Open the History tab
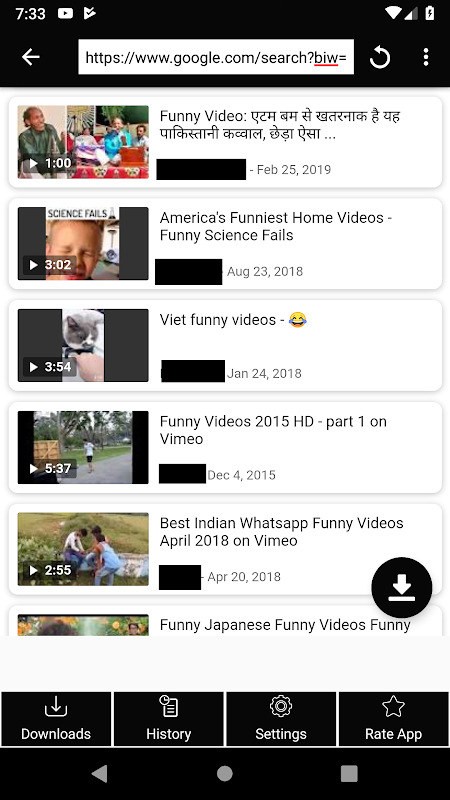Image resolution: width=450 pixels, height=800 pixels. 168,719
